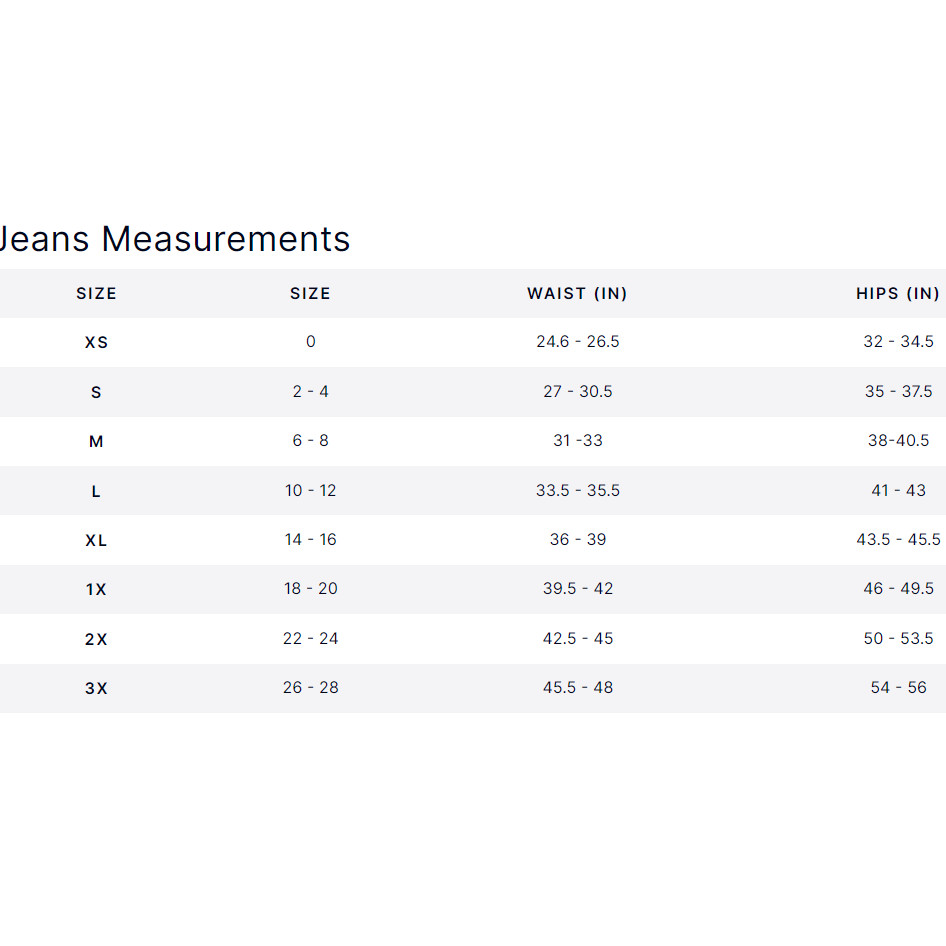Click the 45.5 - 48 waist value

tap(577, 688)
